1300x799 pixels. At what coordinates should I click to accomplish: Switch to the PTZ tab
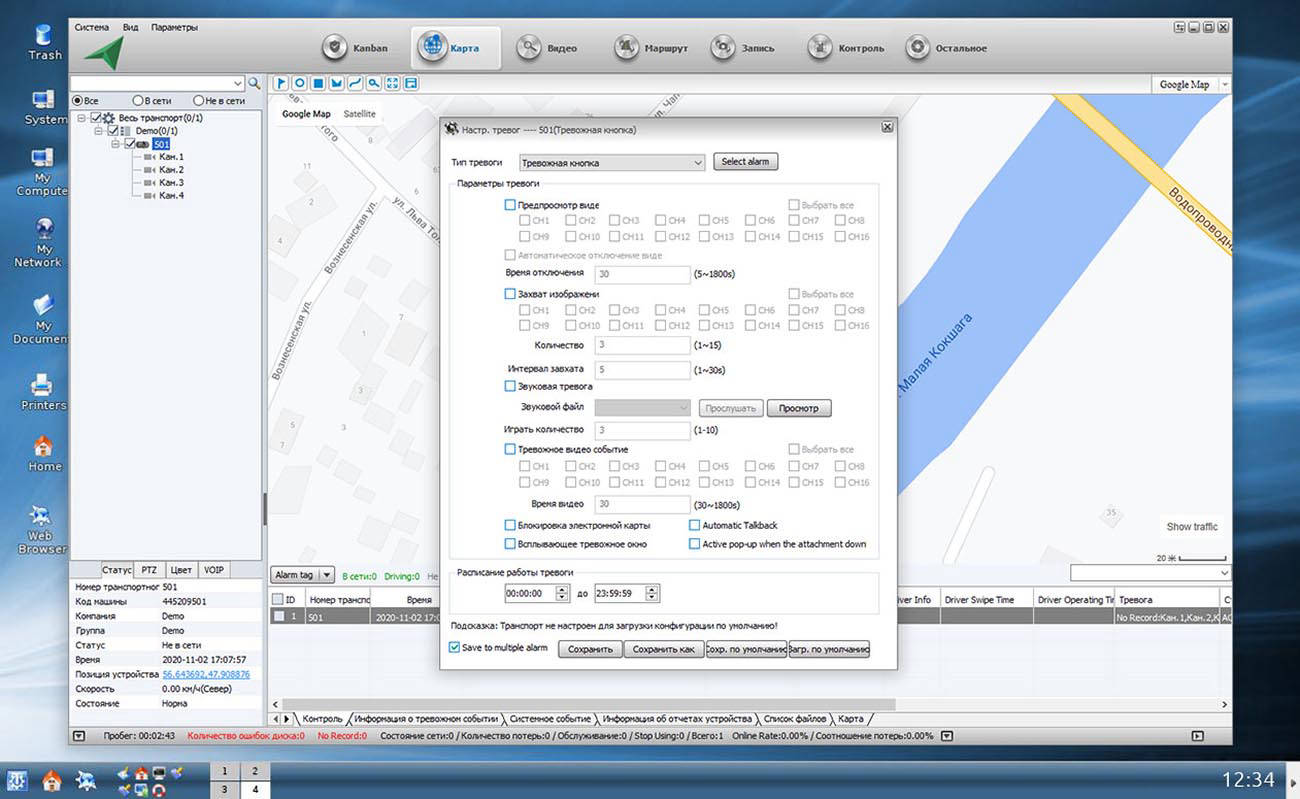(x=149, y=570)
